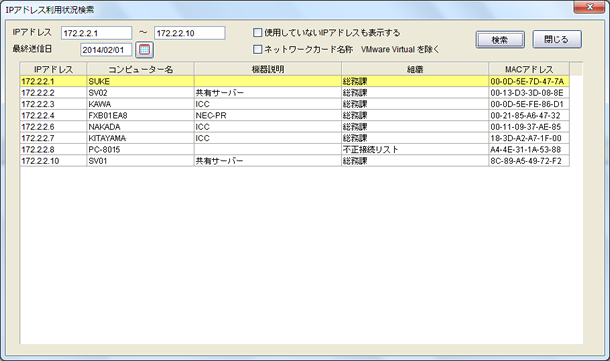Select computer name SUKE
This screenshot has width=610, height=361.
pos(140,81)
